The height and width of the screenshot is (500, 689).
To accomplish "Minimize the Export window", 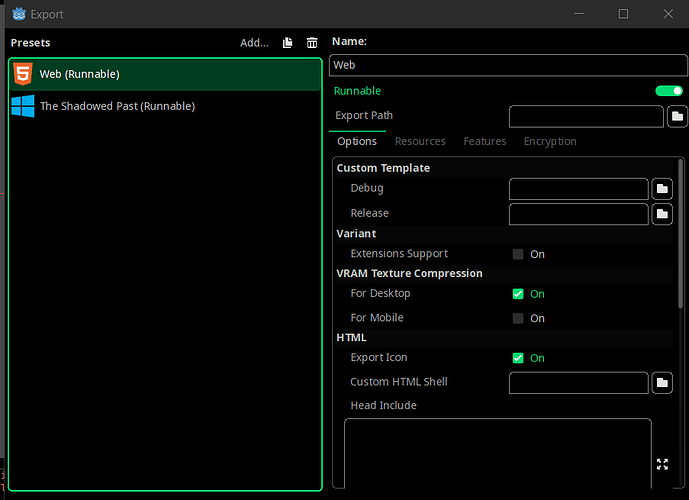I will click(x=579, y=14).
